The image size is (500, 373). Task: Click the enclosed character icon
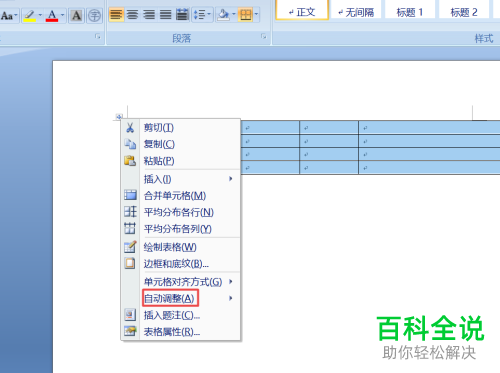click(94, 15)
